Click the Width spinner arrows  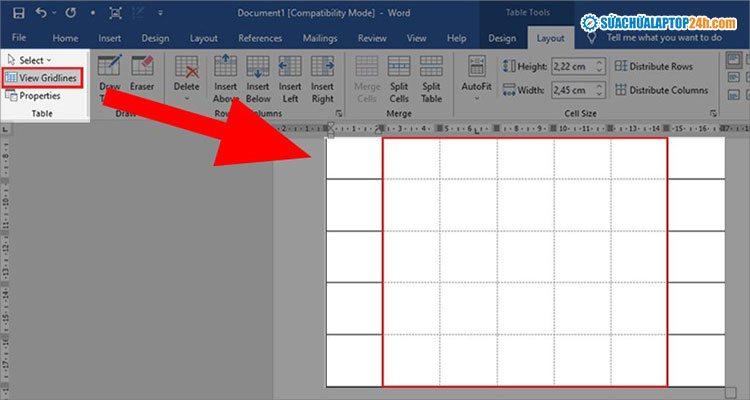(x=599, y=89)
